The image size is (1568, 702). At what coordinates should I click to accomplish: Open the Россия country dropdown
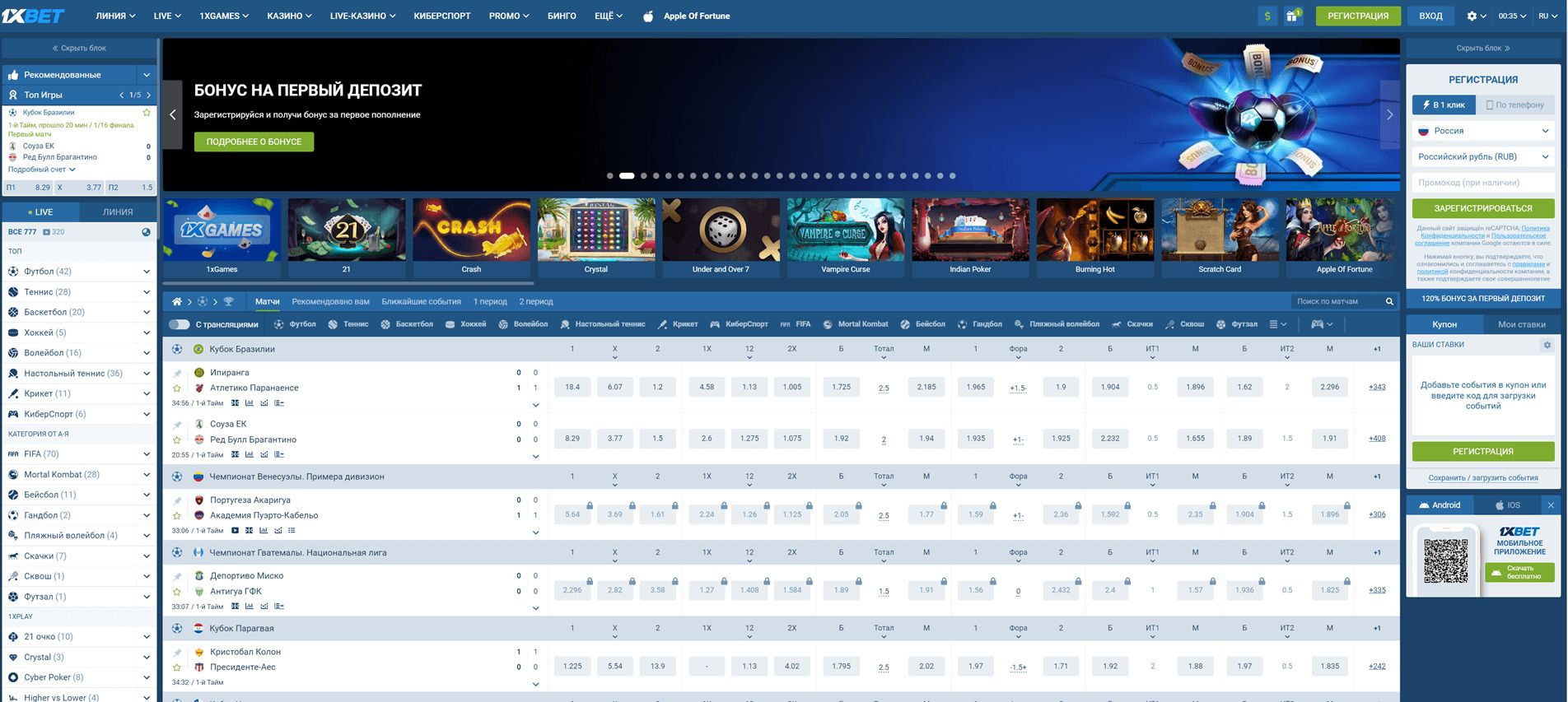[x=1482, y=131]
